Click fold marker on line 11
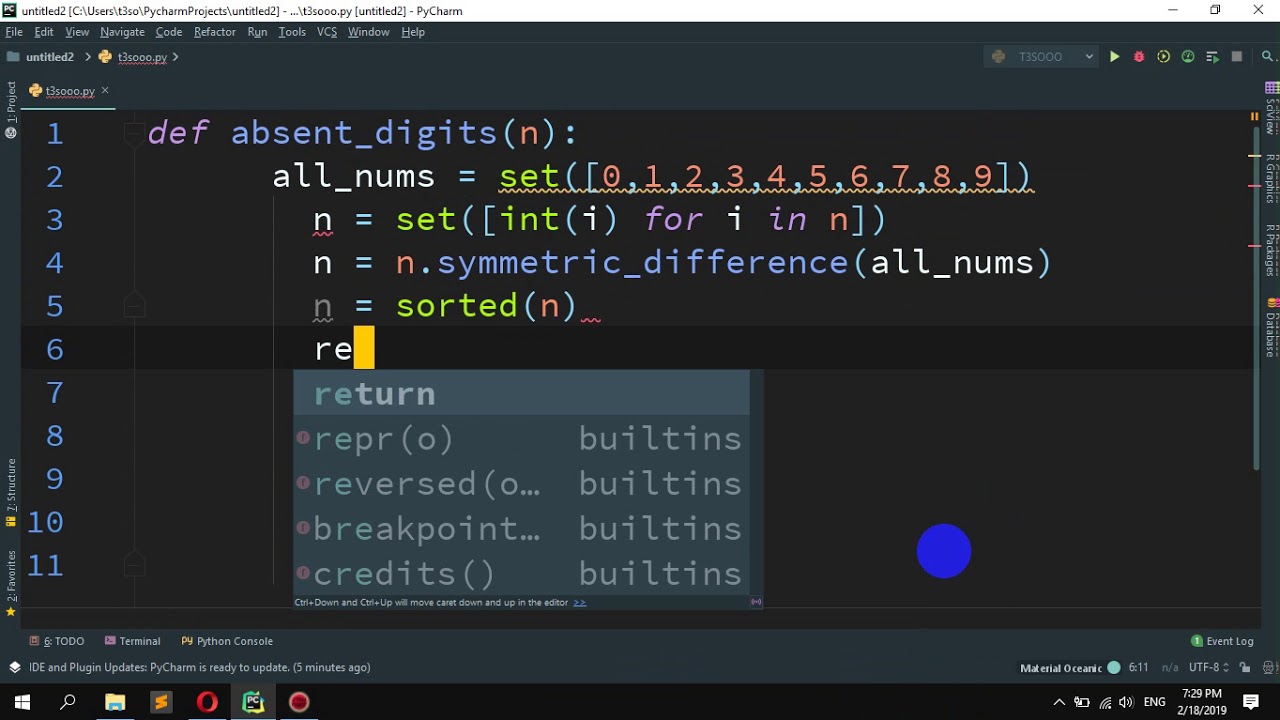Screen dimensions: 1280x720 tap(134, 565)
